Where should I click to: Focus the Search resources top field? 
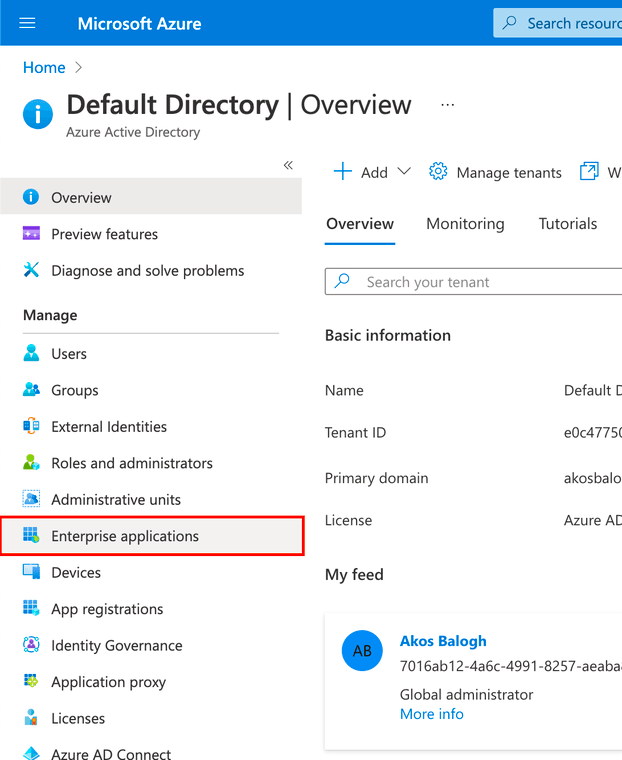coord(558,23)
